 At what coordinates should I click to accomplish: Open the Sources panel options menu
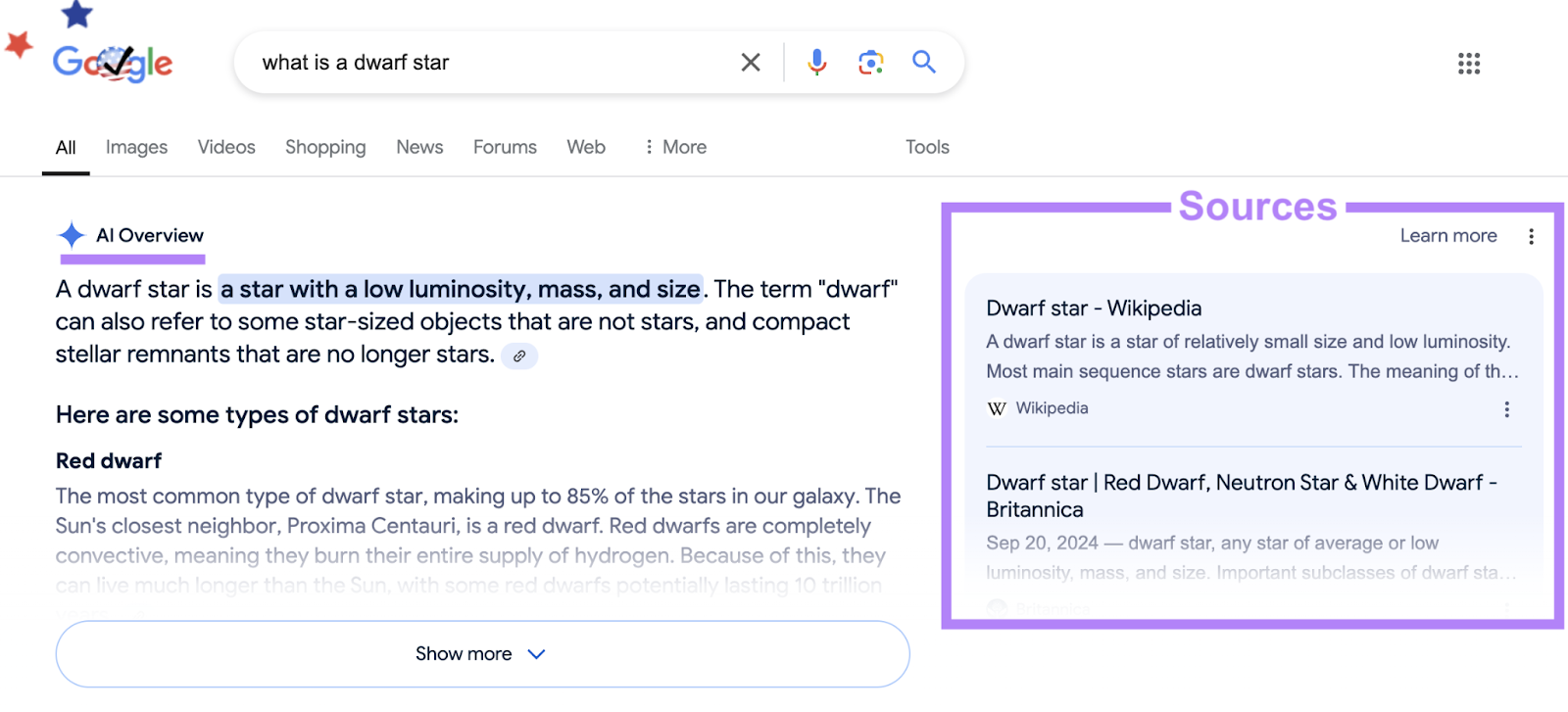point(1532,235)
